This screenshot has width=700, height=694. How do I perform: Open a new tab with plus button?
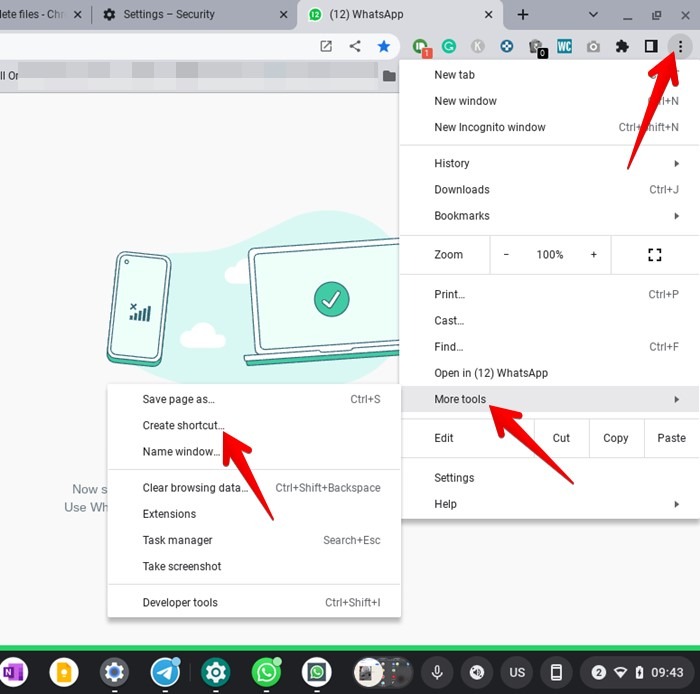click(x=523, y=15)
